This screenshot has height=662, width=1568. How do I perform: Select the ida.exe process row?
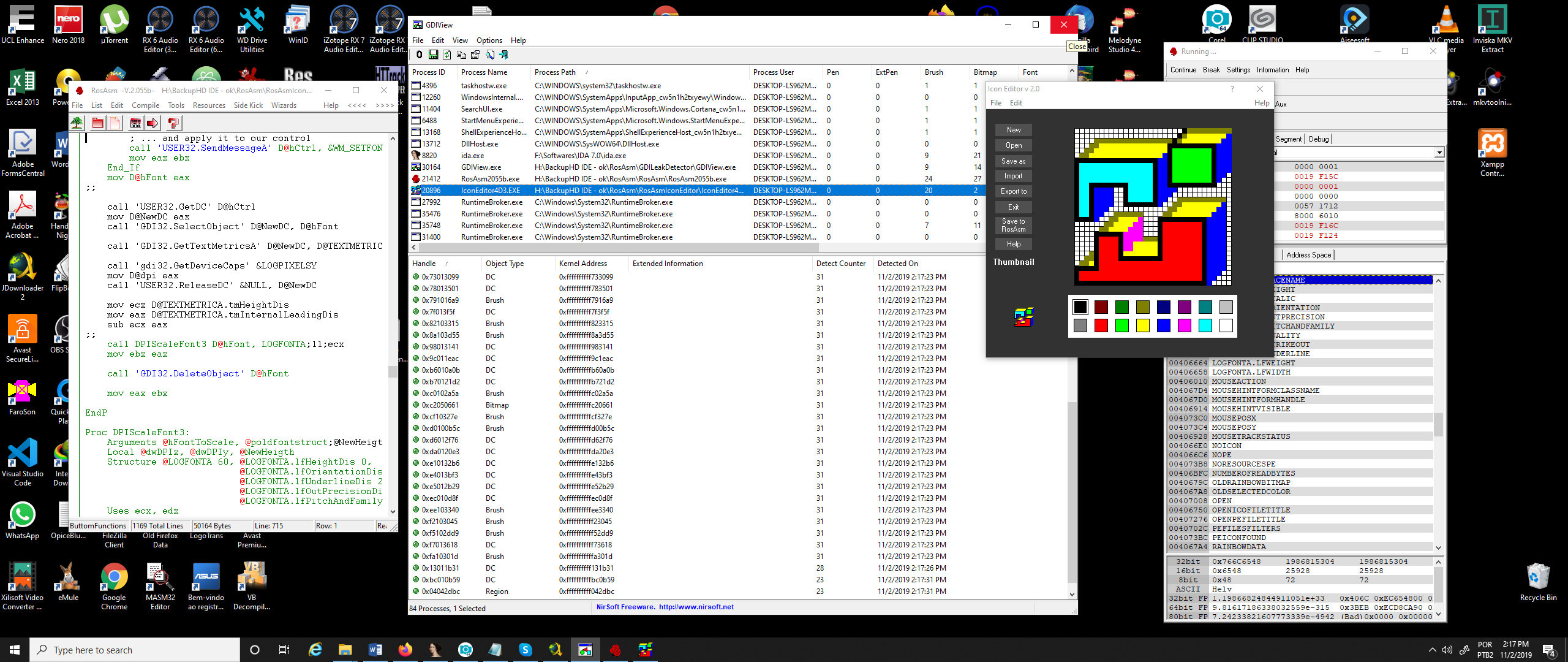[698, 156]
